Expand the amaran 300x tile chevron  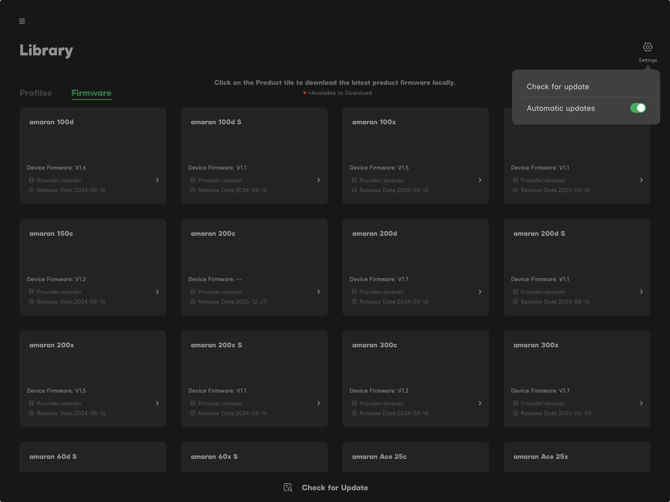641,403
